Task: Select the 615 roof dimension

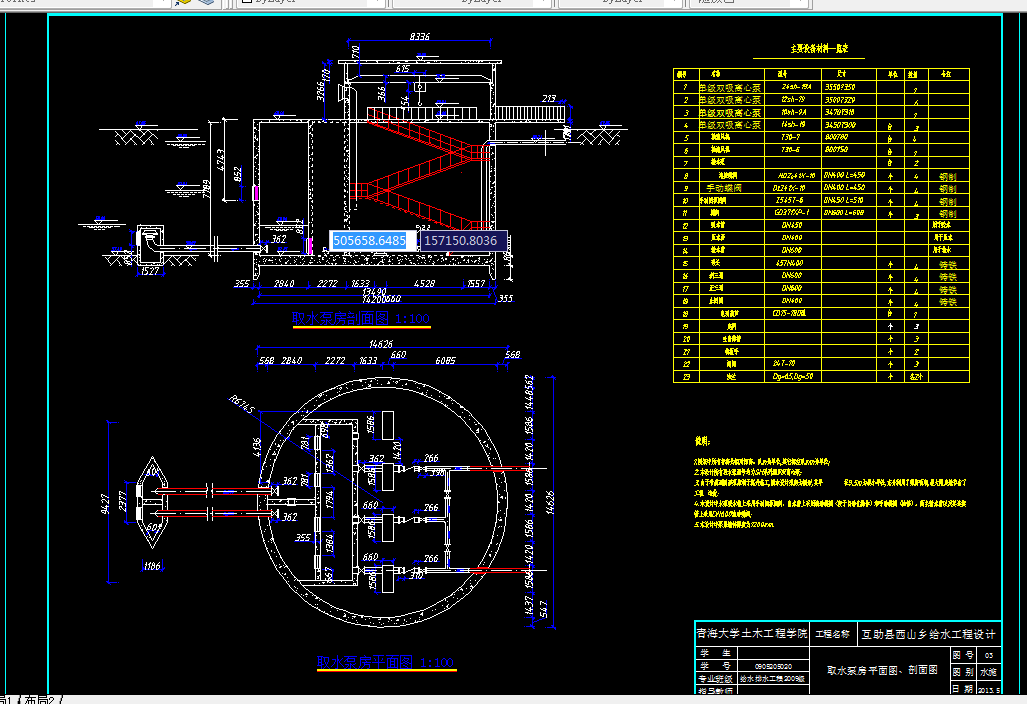Action: pyautogui.click(x=402, y=69)
